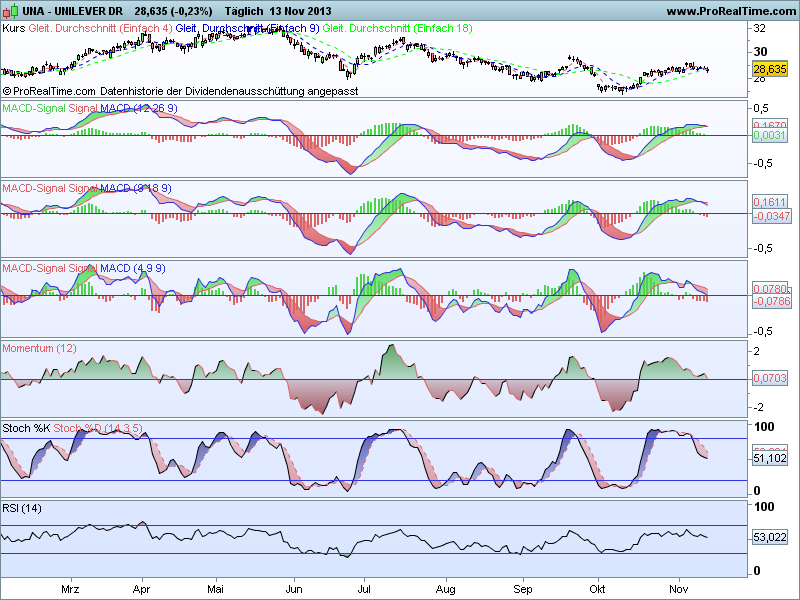
Task: Select the Momentum (12) label
Action: [x=39, y=348]
